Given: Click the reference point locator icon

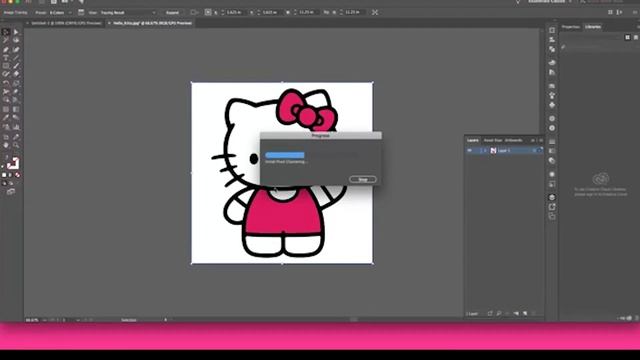Looking at the screenshot, I should 208,13.
